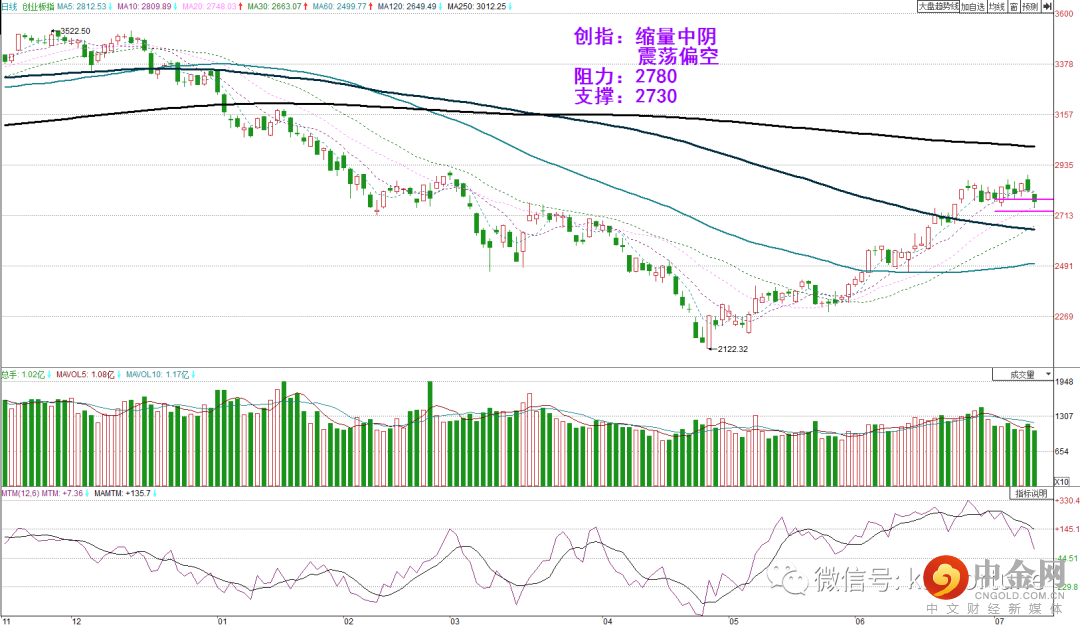
Task: Click the MA10: 2809.89 label
Action: click(x=147, y=6)
